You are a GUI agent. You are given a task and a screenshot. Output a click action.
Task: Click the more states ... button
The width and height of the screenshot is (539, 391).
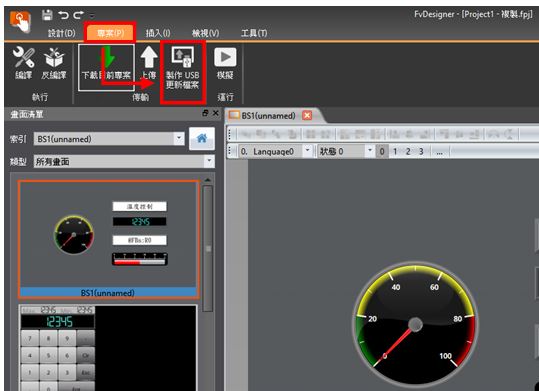pyautogui.click(x=439, y=151)
